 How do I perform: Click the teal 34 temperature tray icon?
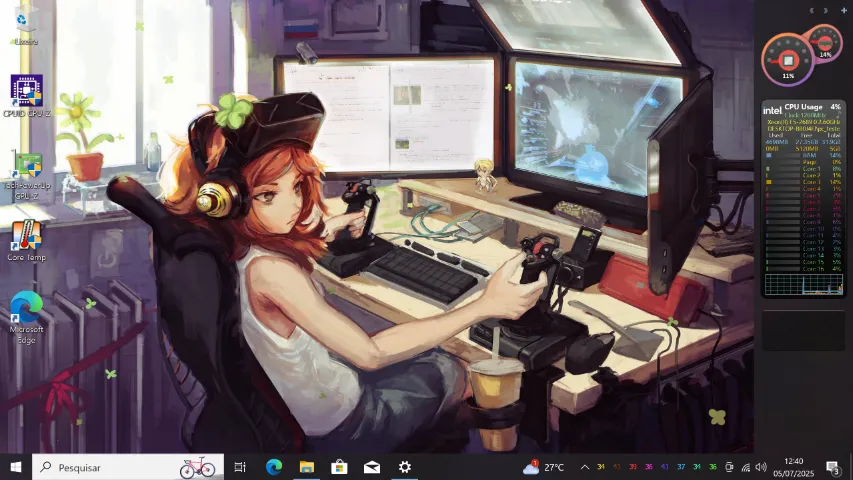[x=697, y=467]
